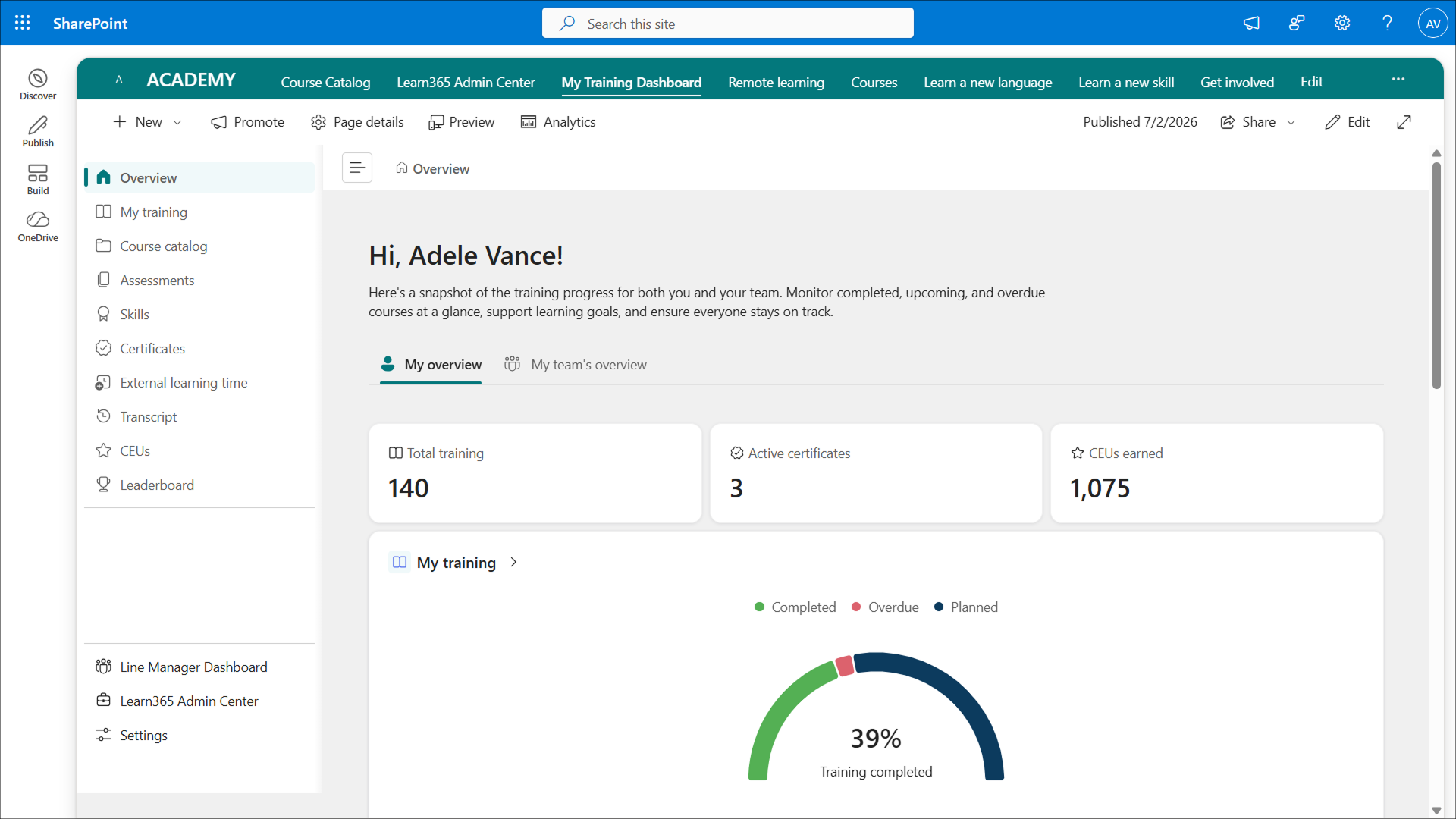This screenshot has height=819, width=1456.
Task: Open CEUs in the sidebar
Action: pos(199,450)
